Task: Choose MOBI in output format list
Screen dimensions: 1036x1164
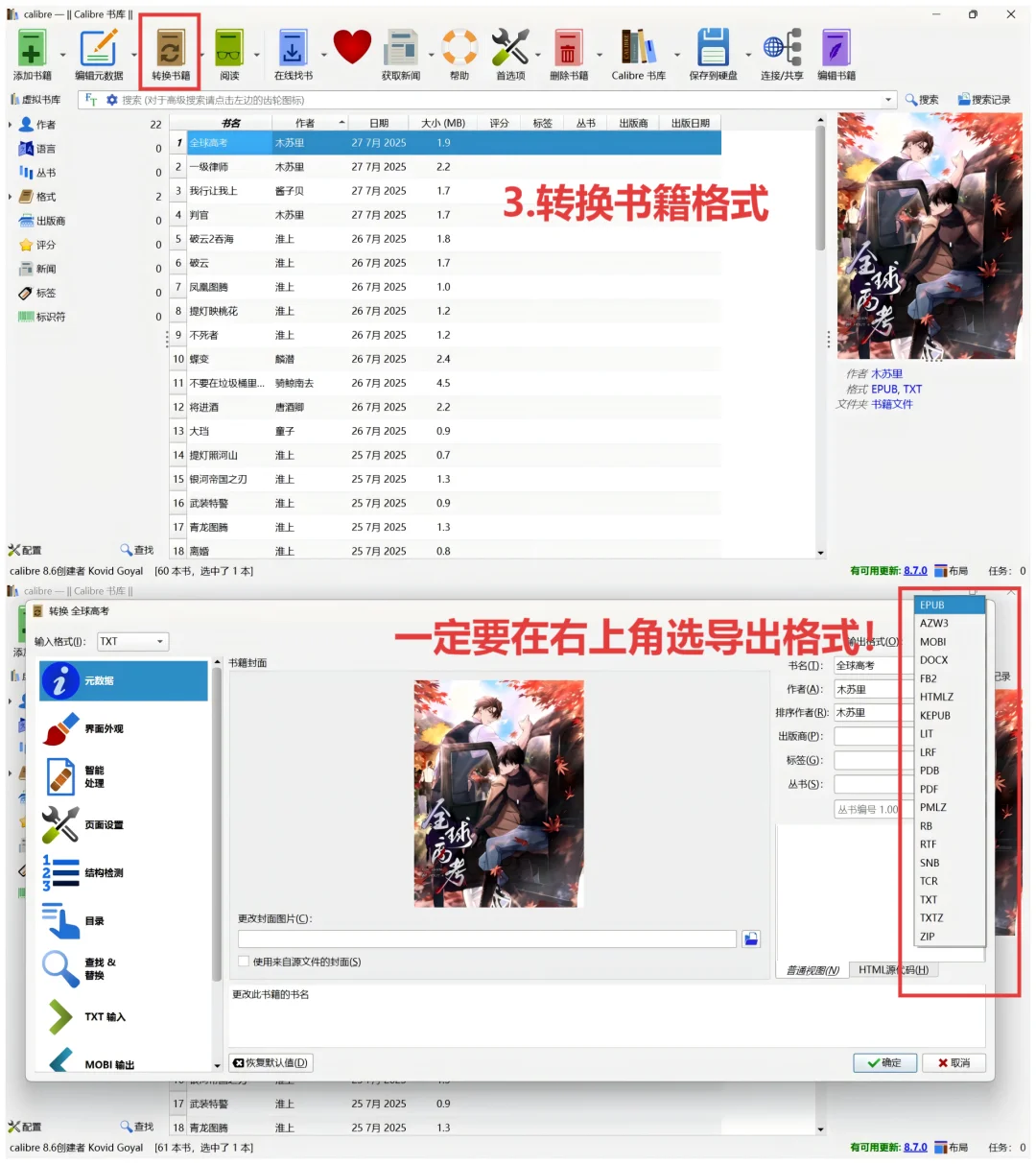Action: (x=950, y=642)
